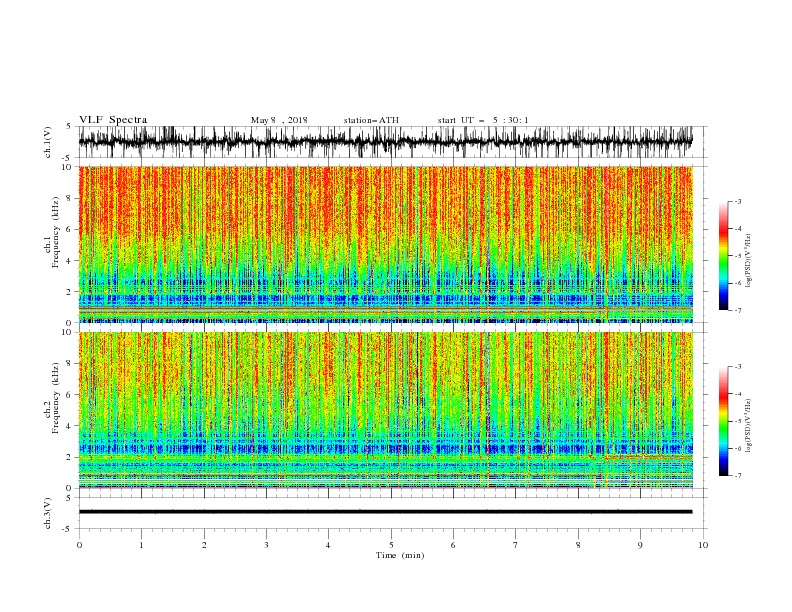This screenshot has height=612, width=792.
Task: Click time axis tick label "8"
Action: [x=578, y=545]
